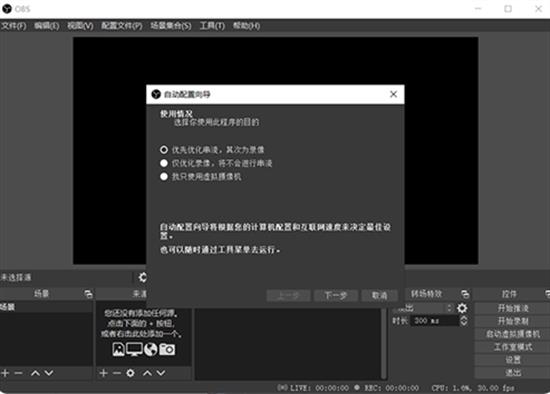Click the browser globe source icon
550x394 pixels.
pos(151,349)
